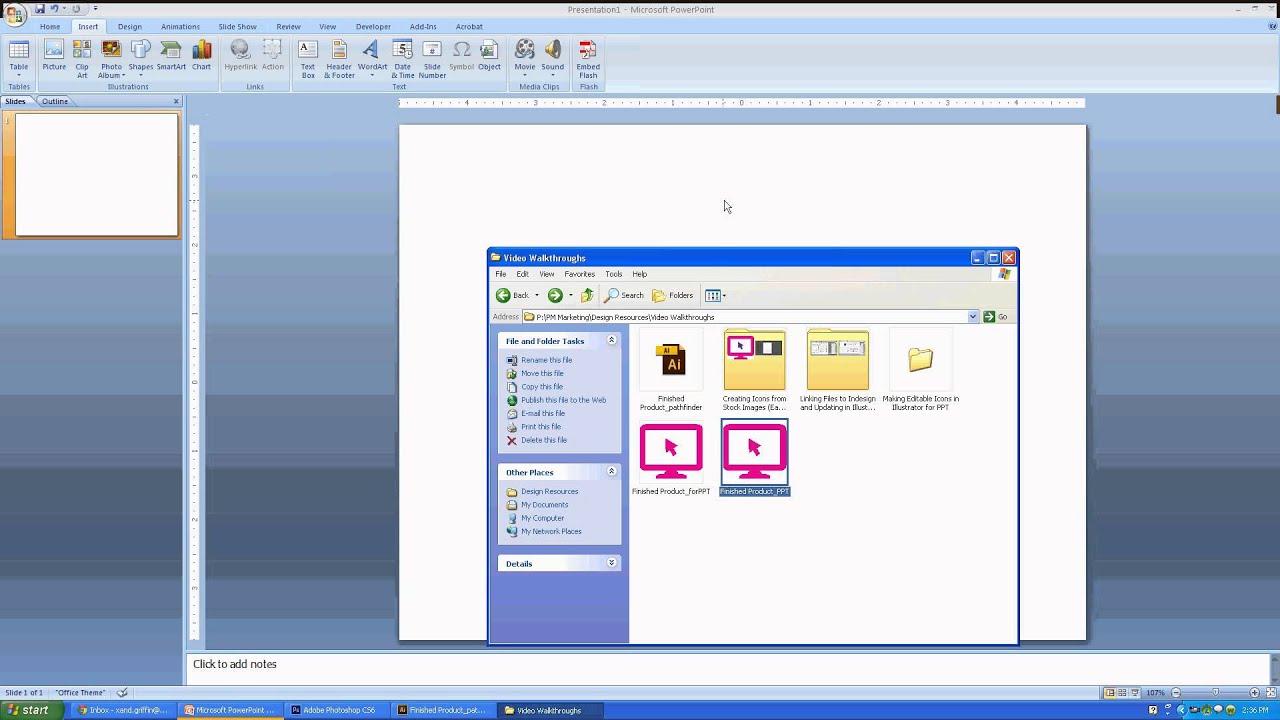Click E-mail this file link
This screenshot has width=1280, height=720.
click(542, 413)
